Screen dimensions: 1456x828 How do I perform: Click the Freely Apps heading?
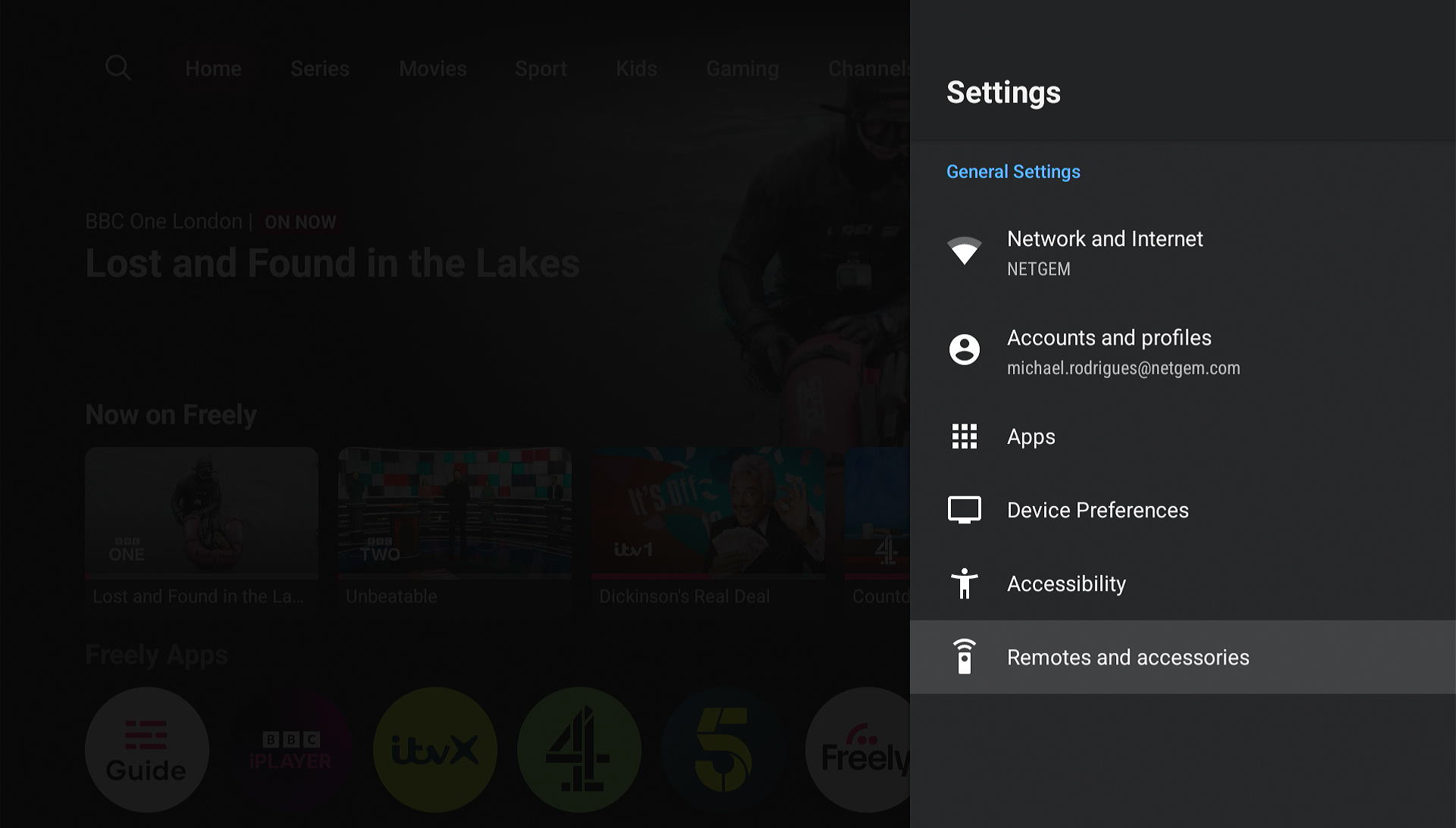[157, 655]
